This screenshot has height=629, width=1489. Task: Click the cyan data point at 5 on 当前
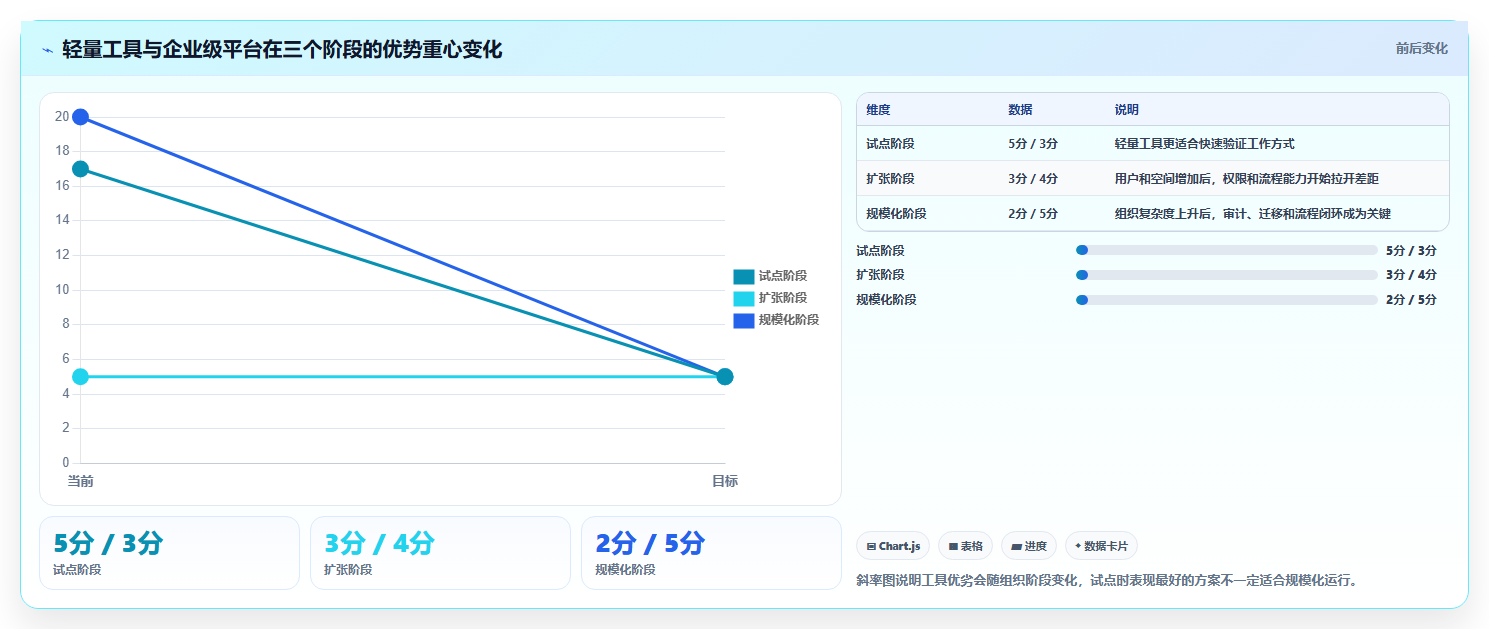(x=81, y=377)
